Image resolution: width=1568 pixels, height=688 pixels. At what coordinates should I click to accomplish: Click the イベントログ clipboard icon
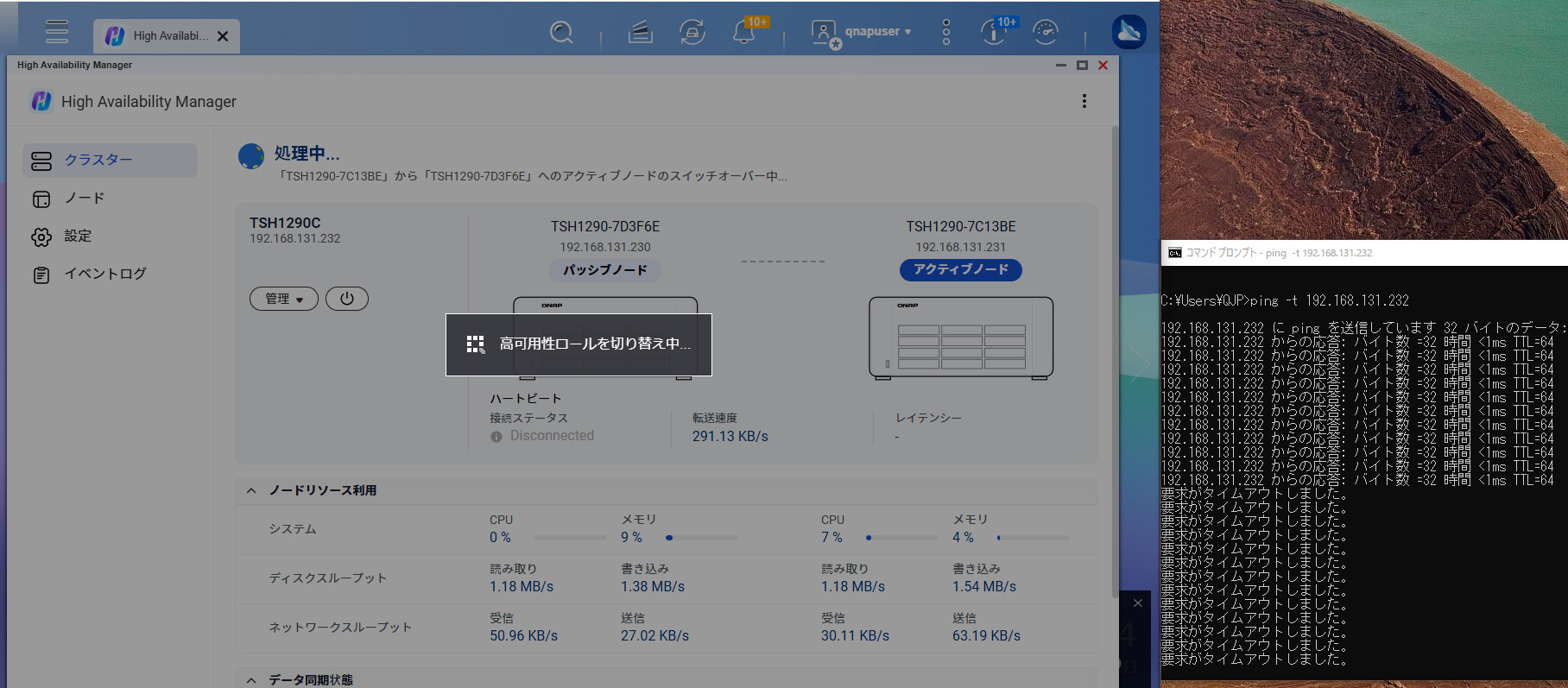click(x=41, y=275)
